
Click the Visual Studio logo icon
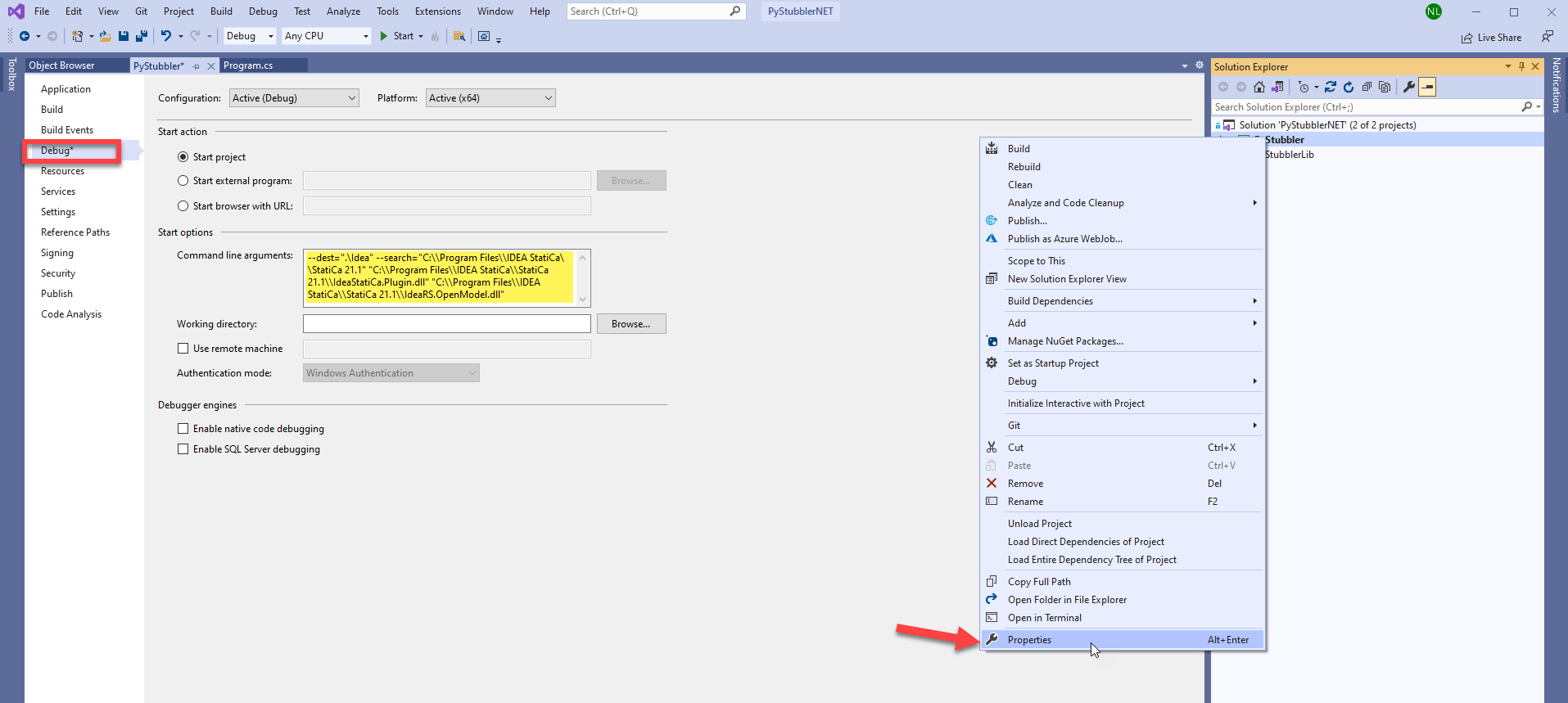pos(16,11)
